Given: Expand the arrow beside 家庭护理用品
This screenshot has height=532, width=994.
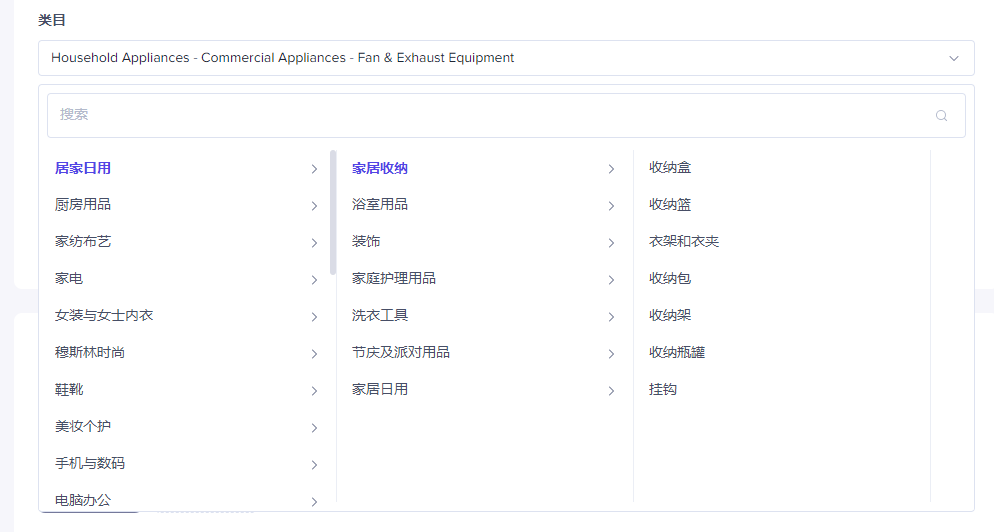Looking at the screenshot, I should [611, 280].
